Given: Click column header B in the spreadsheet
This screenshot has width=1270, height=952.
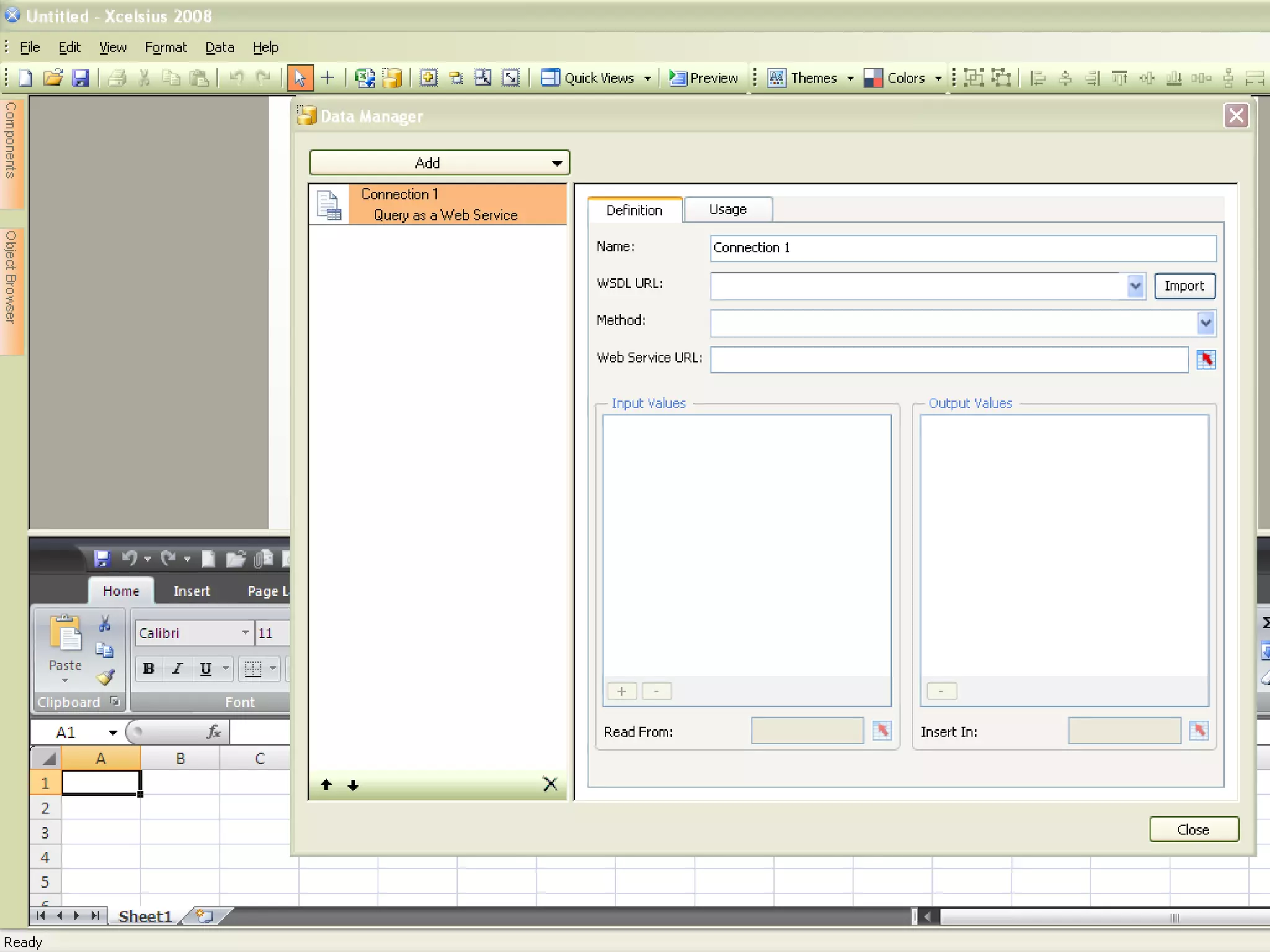Looking at the screenshot, I should tap(180, 758).
